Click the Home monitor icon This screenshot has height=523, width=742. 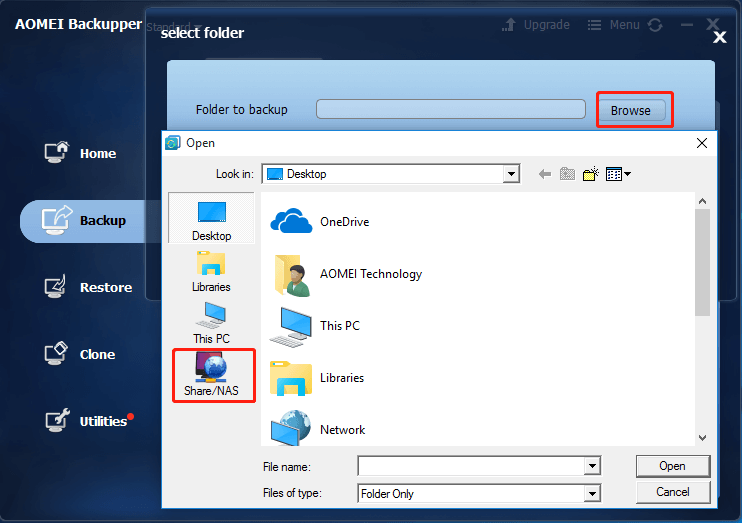[x=56, y=152]
